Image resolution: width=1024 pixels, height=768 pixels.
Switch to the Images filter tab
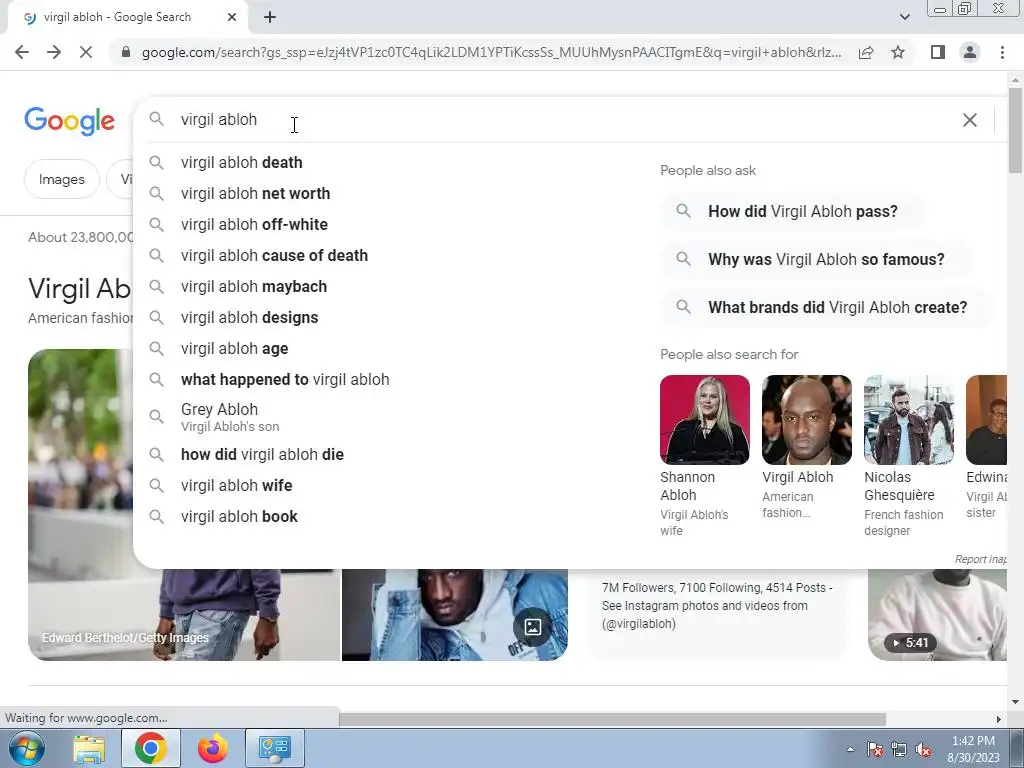61,179
